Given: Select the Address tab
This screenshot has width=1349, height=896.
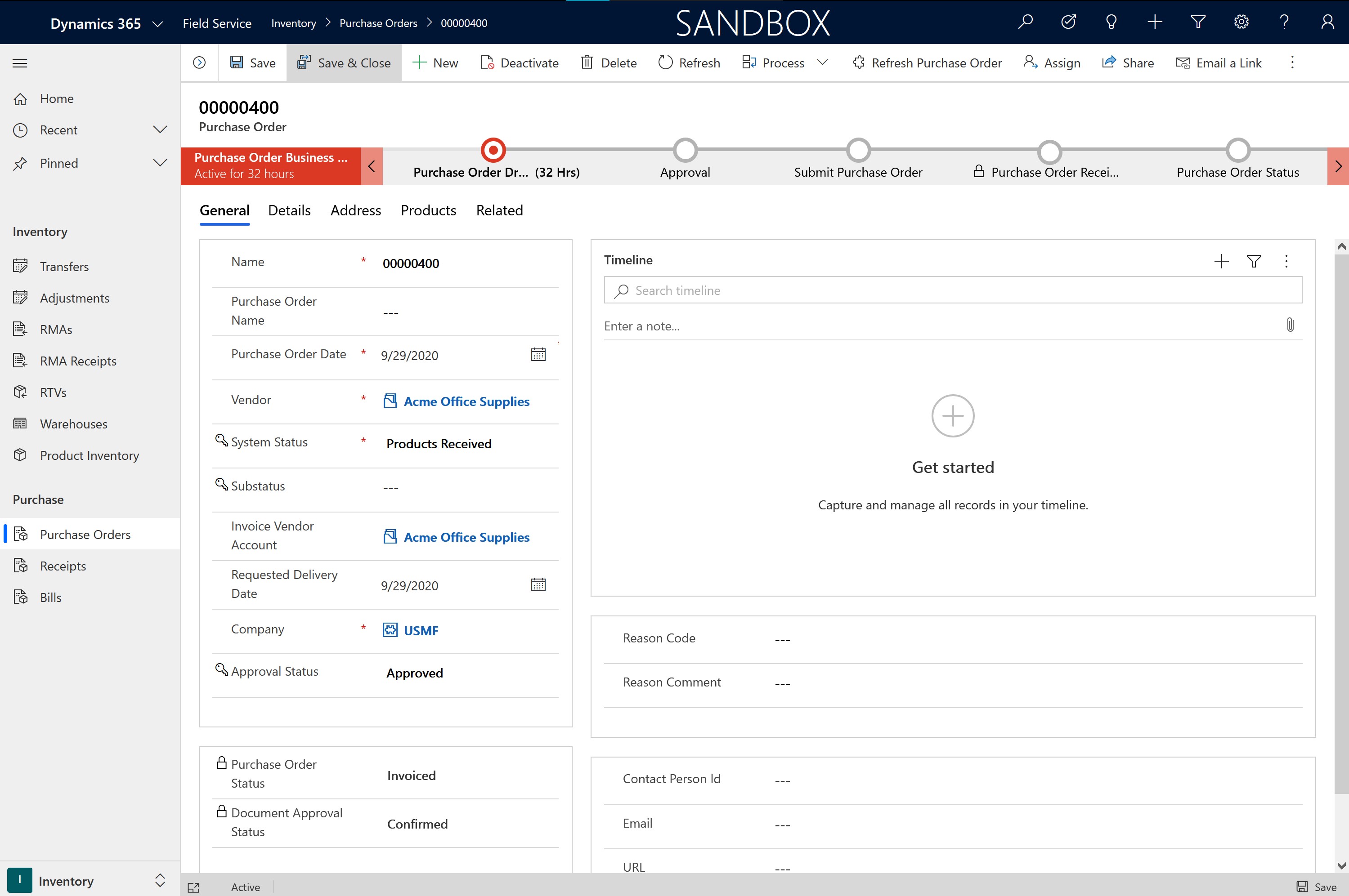Looking at the screenshot, I should [x=356, y=210].
